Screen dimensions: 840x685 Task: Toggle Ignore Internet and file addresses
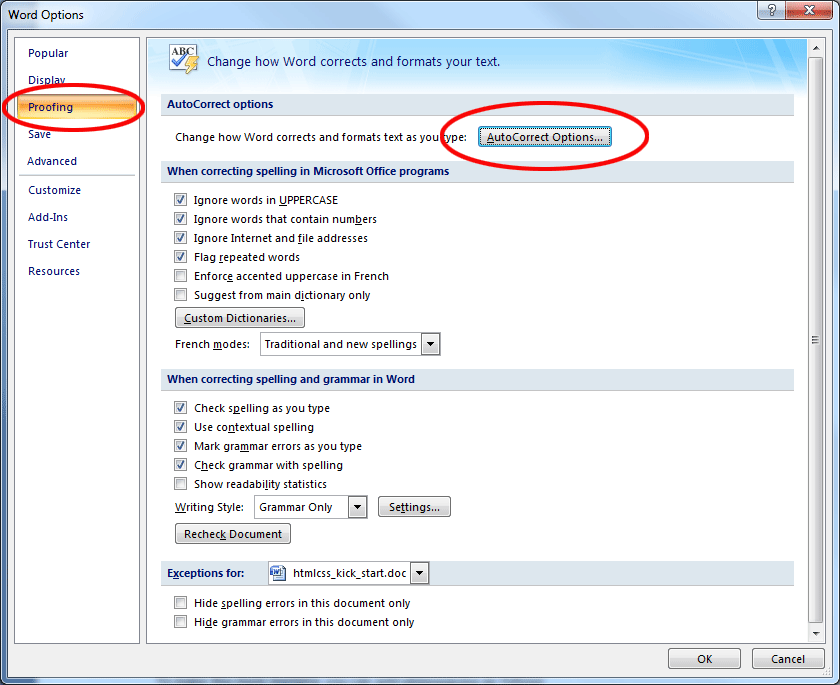click(181, 238)
